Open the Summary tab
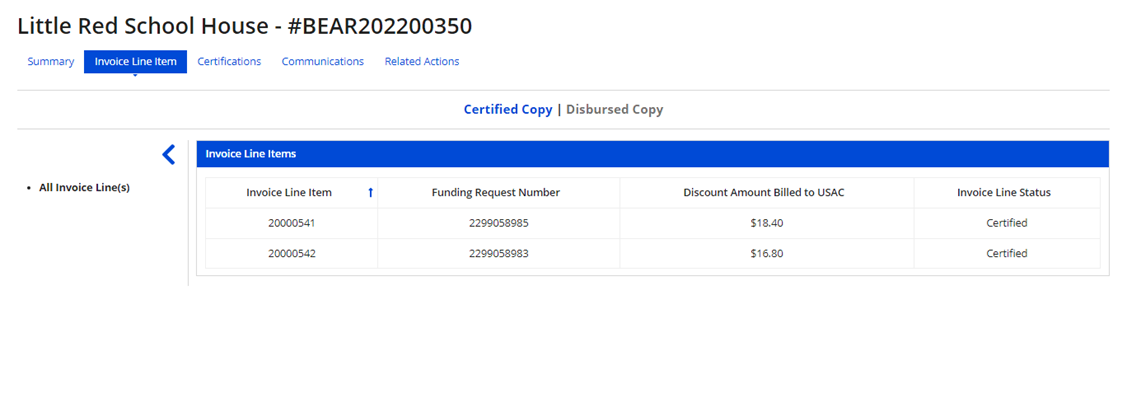Viewport: 1127px width, 417px height. [51, 62]
